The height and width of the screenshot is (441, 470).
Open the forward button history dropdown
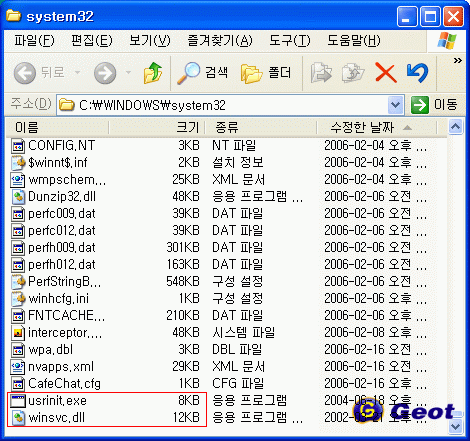128,72
